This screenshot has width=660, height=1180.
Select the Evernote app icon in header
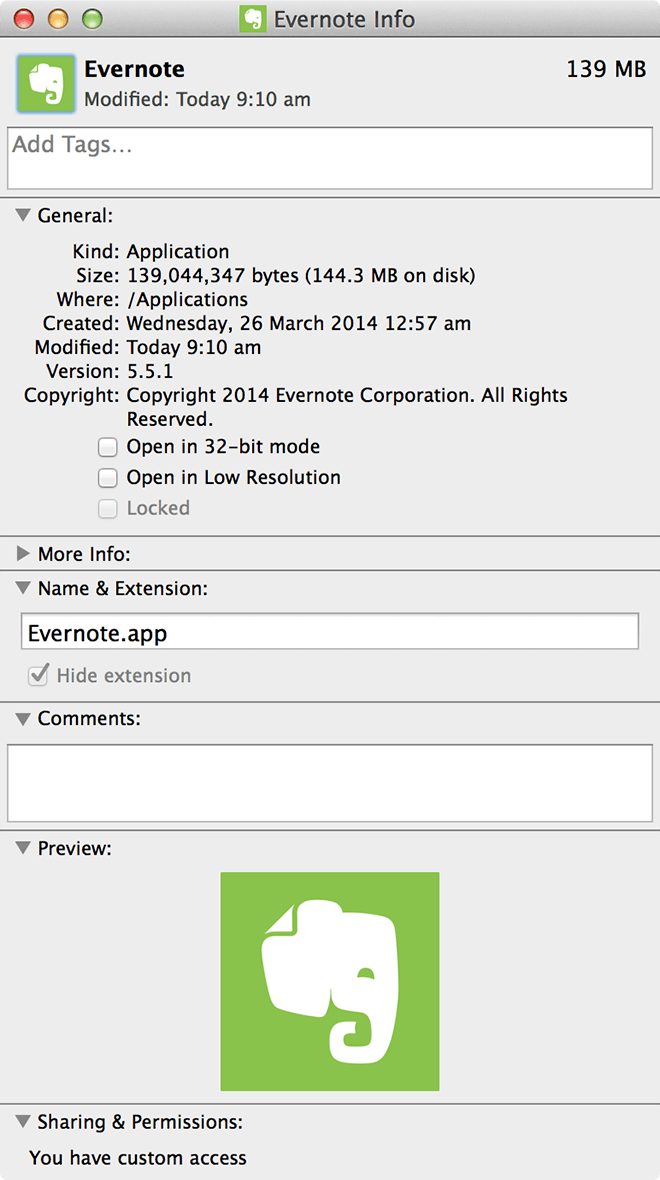(46, 84)
